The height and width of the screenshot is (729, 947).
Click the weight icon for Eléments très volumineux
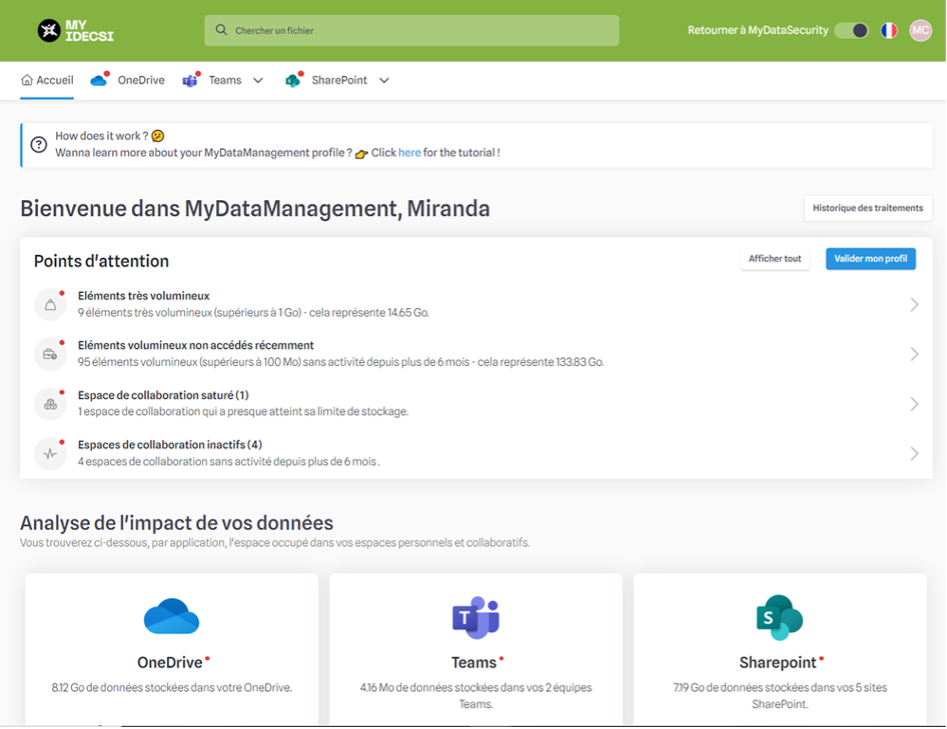click(x=50, y=304)
